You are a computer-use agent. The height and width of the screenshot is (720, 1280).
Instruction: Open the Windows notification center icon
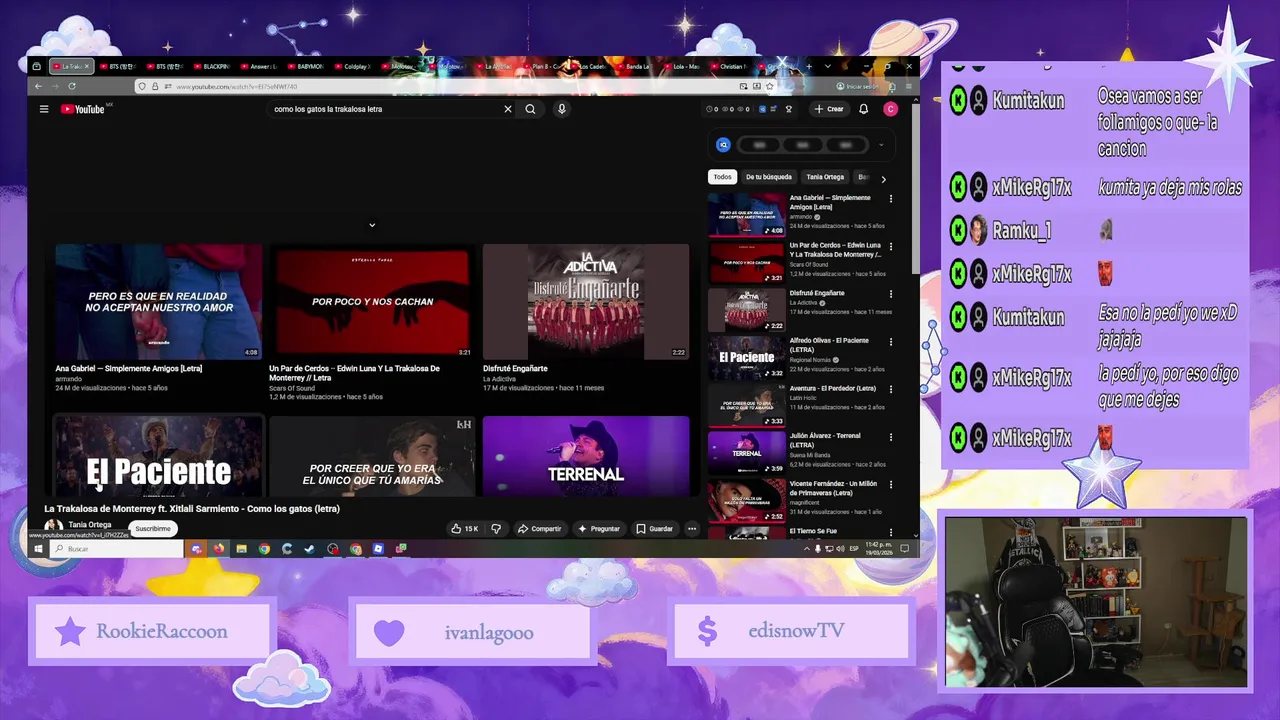904,548
